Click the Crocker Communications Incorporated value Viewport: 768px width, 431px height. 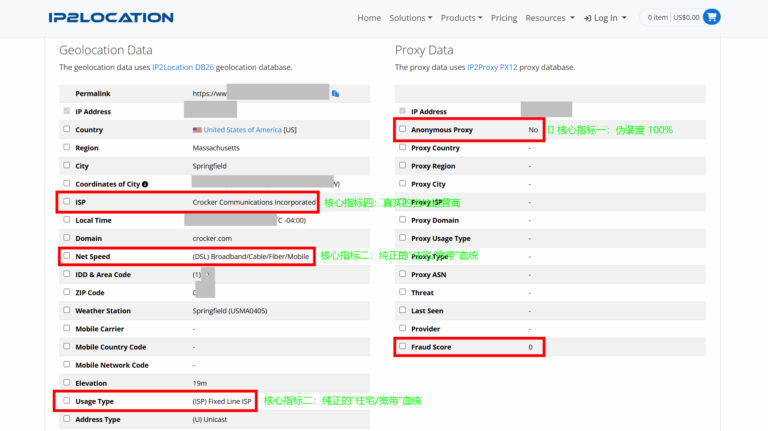point(254,202)
